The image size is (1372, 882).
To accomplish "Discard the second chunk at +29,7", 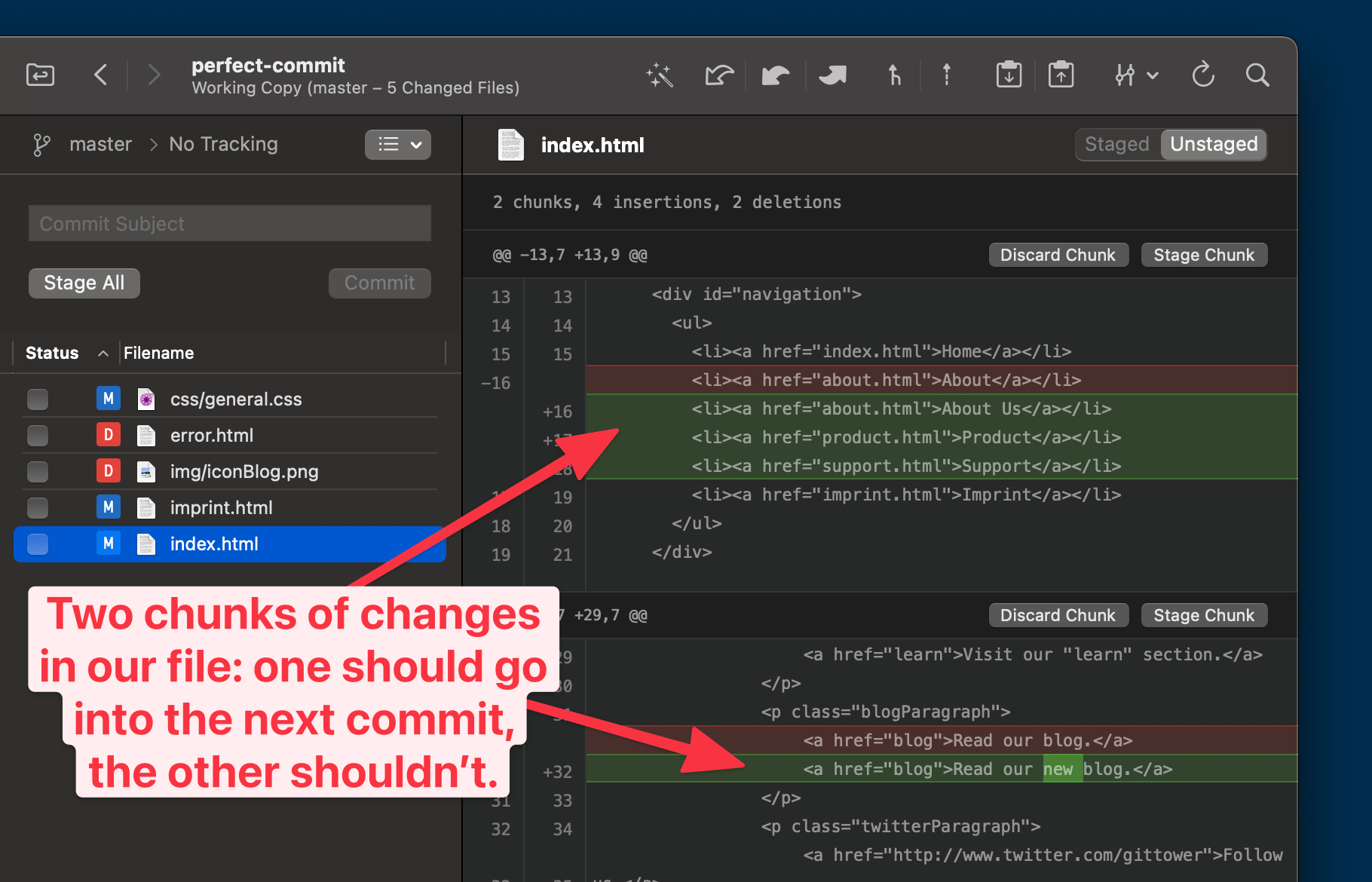I will (x=1058, y=615).
